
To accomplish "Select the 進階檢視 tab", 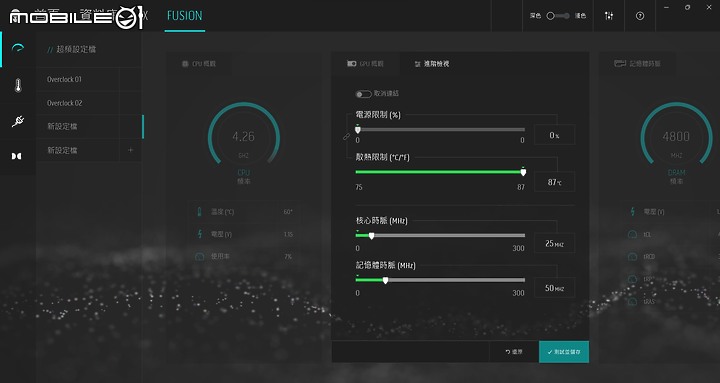I will pyautogui.click(x=432, y=64).
